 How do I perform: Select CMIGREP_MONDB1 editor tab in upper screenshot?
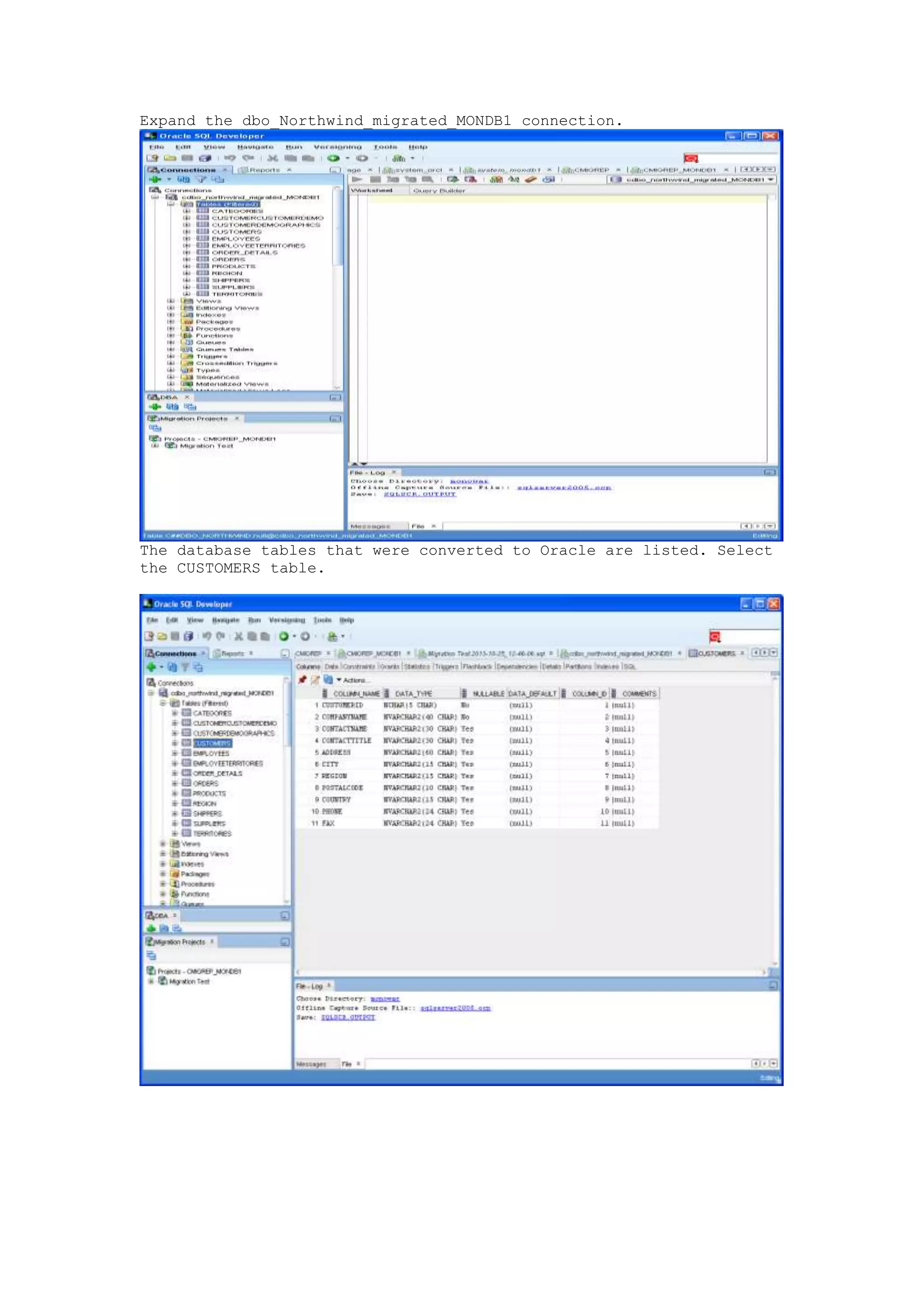(679, 170)
